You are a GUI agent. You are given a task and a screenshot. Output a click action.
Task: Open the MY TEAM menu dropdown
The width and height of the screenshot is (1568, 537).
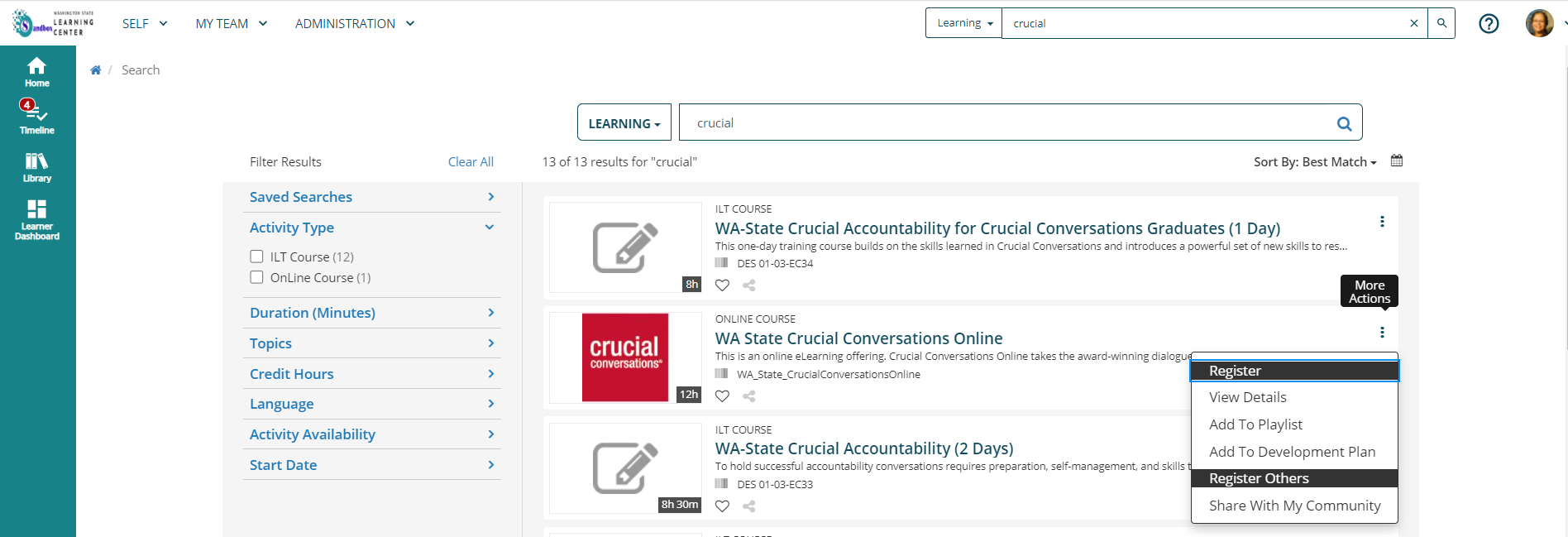[x=232, y=23]
